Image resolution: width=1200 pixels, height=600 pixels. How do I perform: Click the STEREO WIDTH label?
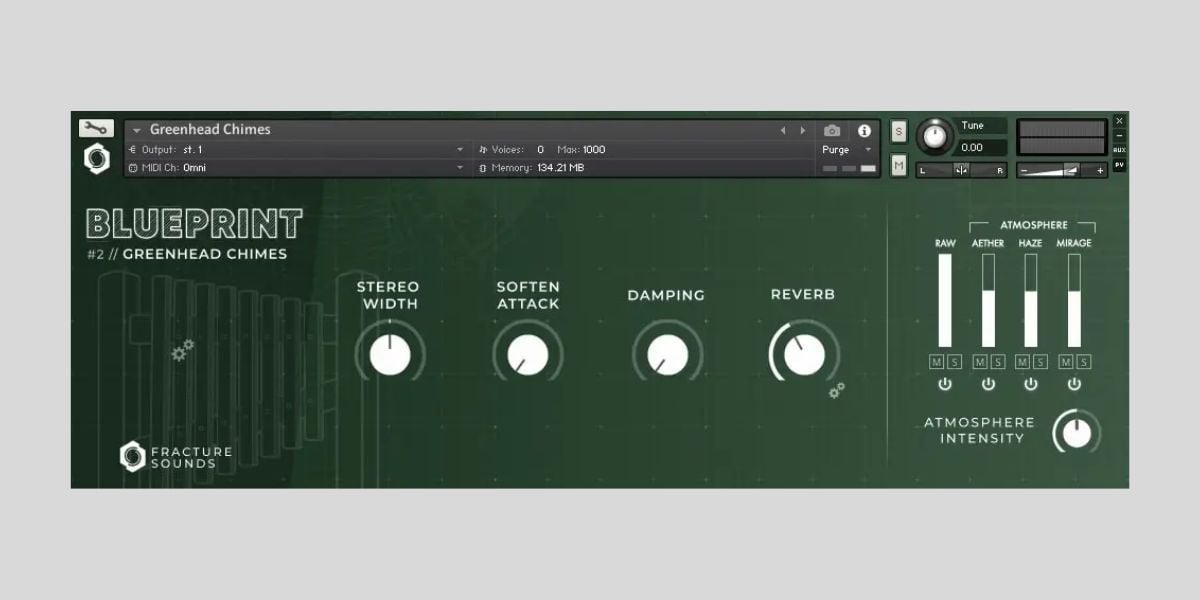[389, 295]
